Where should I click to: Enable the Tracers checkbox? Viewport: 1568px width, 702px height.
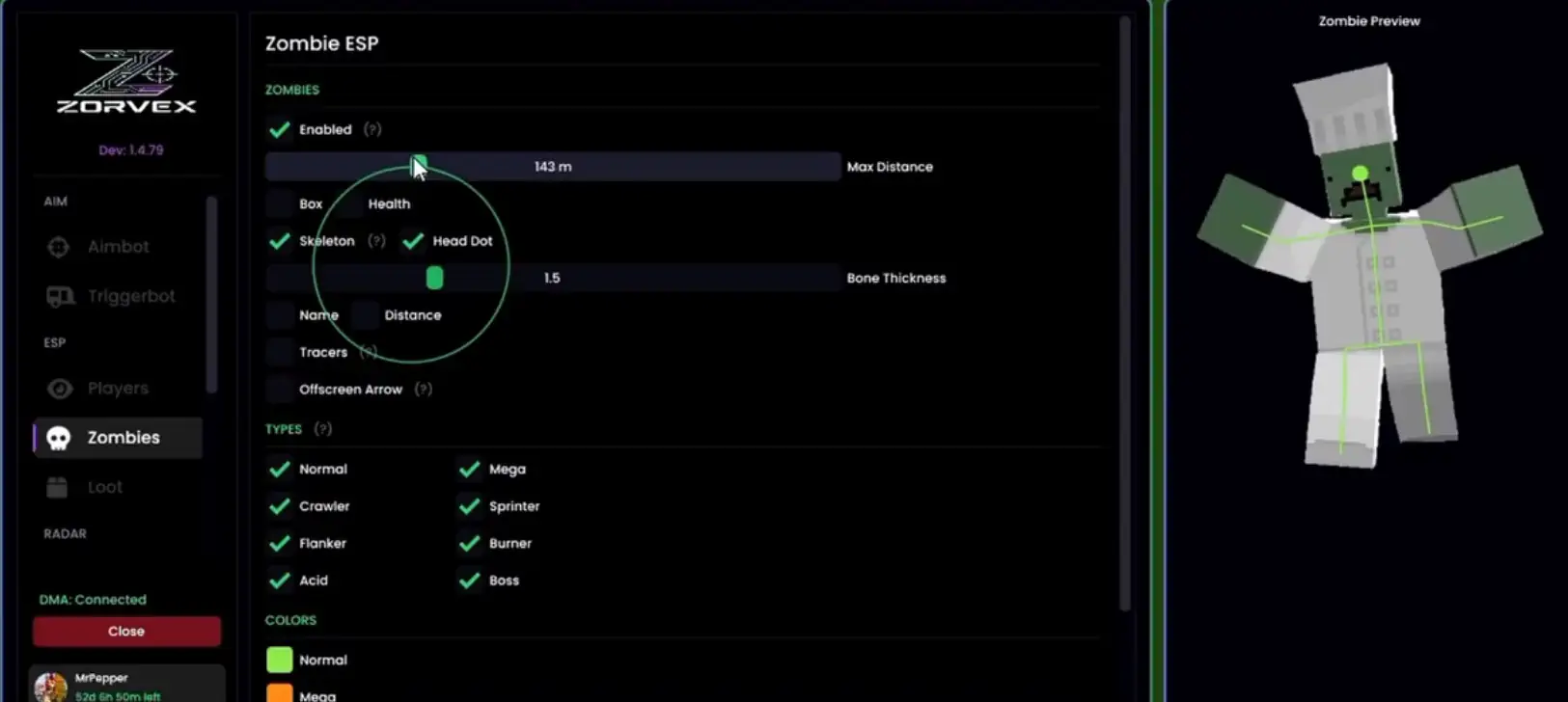click(x=280, y=353)
